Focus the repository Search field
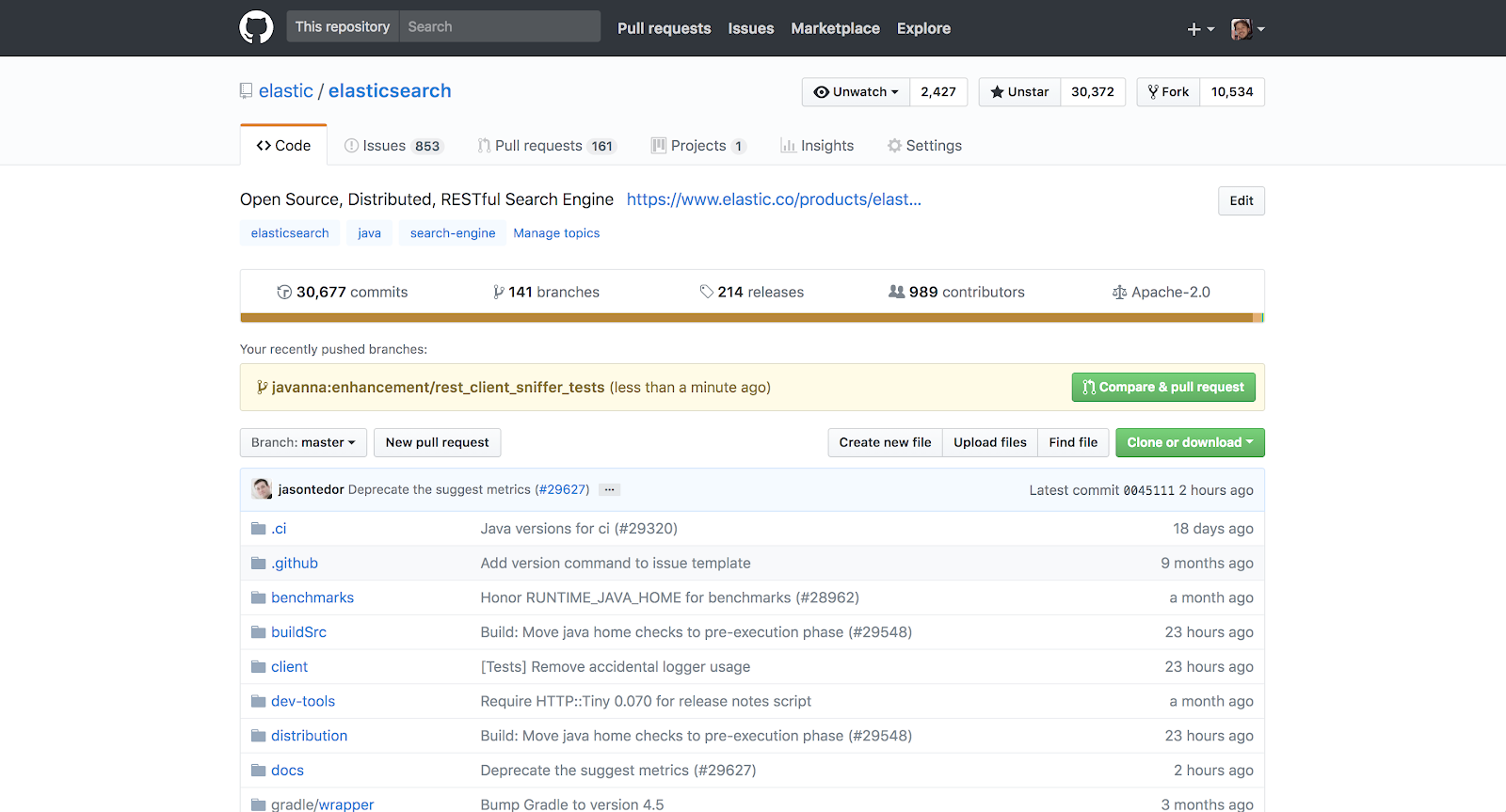Image resolution: width=1506 pixels, height=812 pixels. tap(500, 26)
